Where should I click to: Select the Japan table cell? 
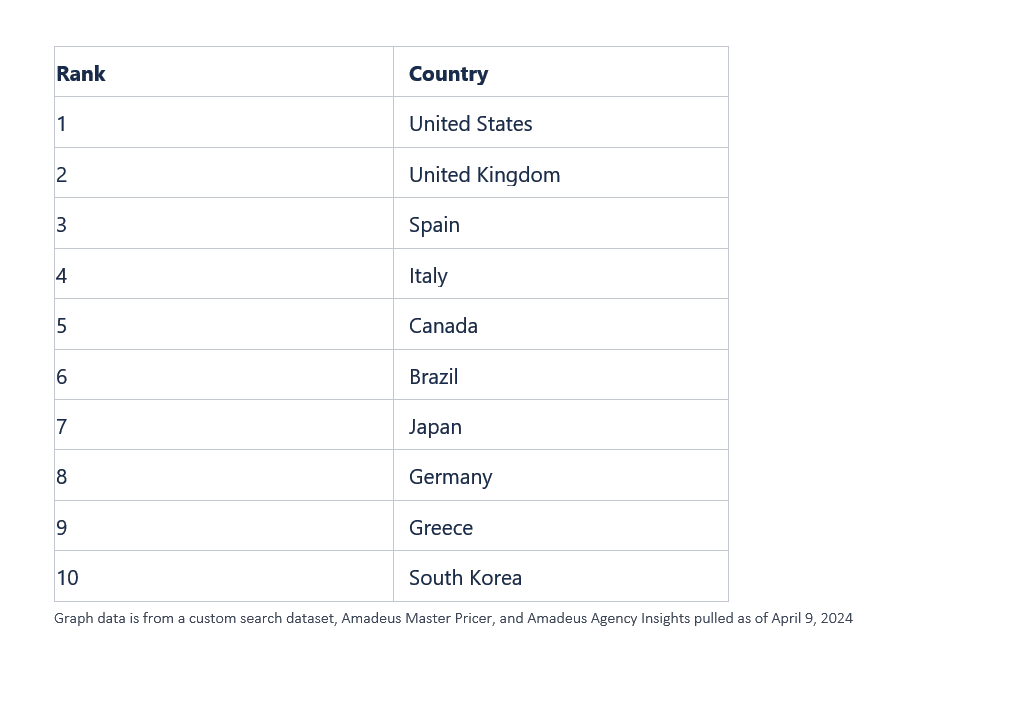435,427
